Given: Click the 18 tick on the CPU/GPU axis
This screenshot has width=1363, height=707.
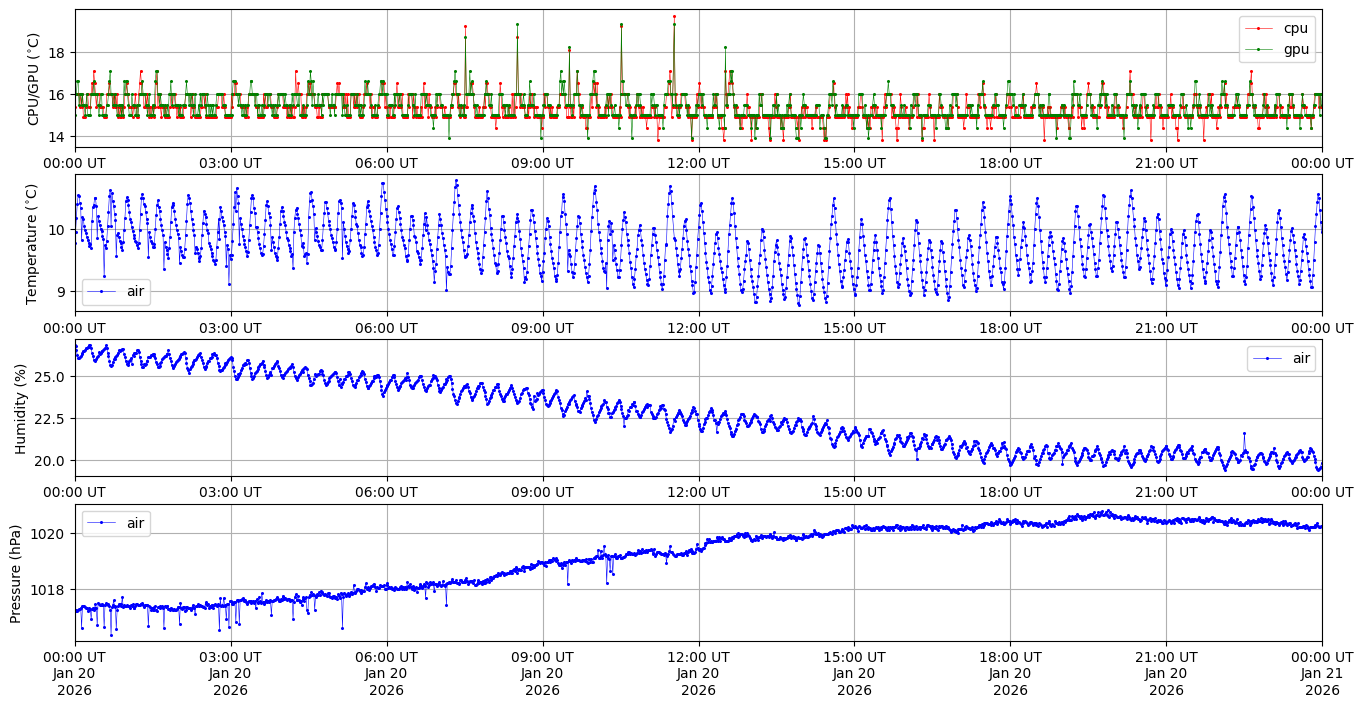Looking at the screenshot, I should tap(57, 53).
